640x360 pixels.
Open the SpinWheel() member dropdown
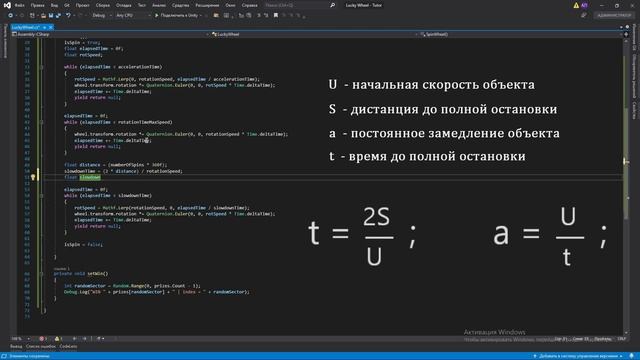[x=521, y=34]
